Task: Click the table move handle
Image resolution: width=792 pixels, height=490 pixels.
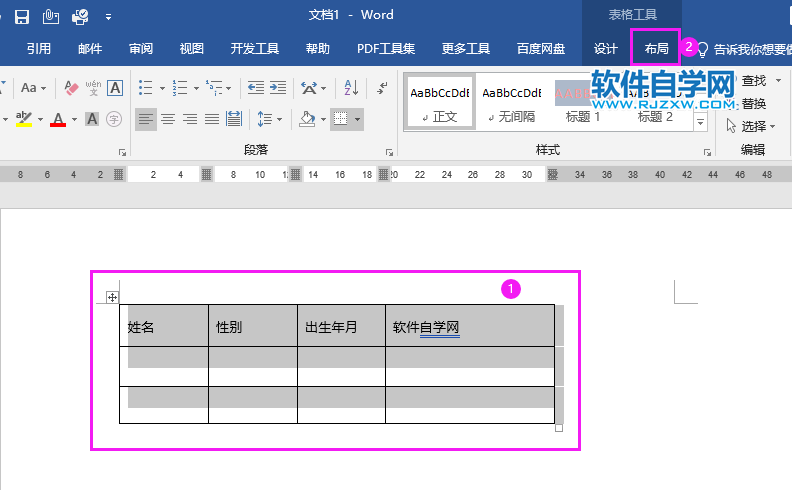Action: [112, 297]
